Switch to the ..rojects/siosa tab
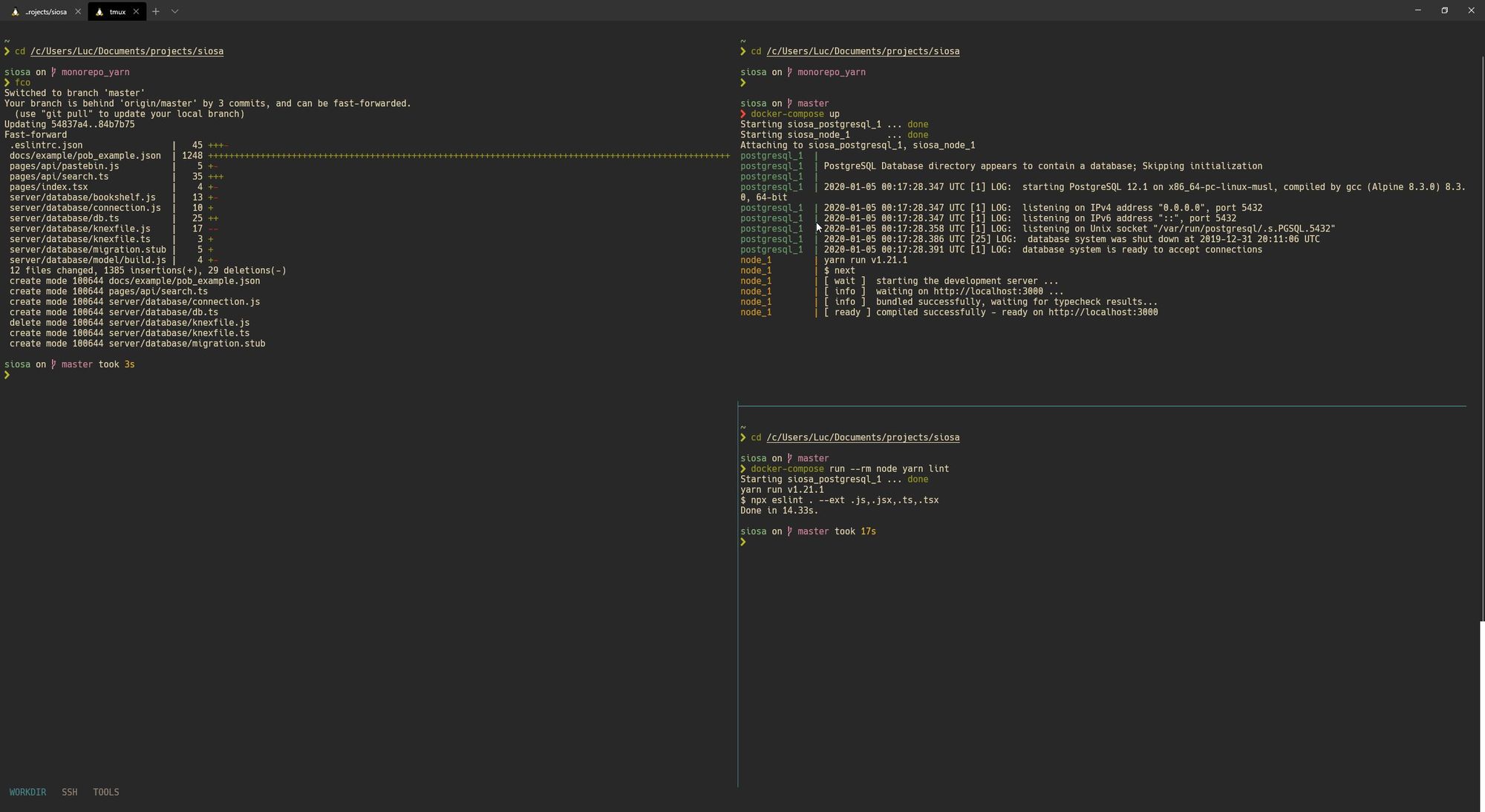 (44, 12)
